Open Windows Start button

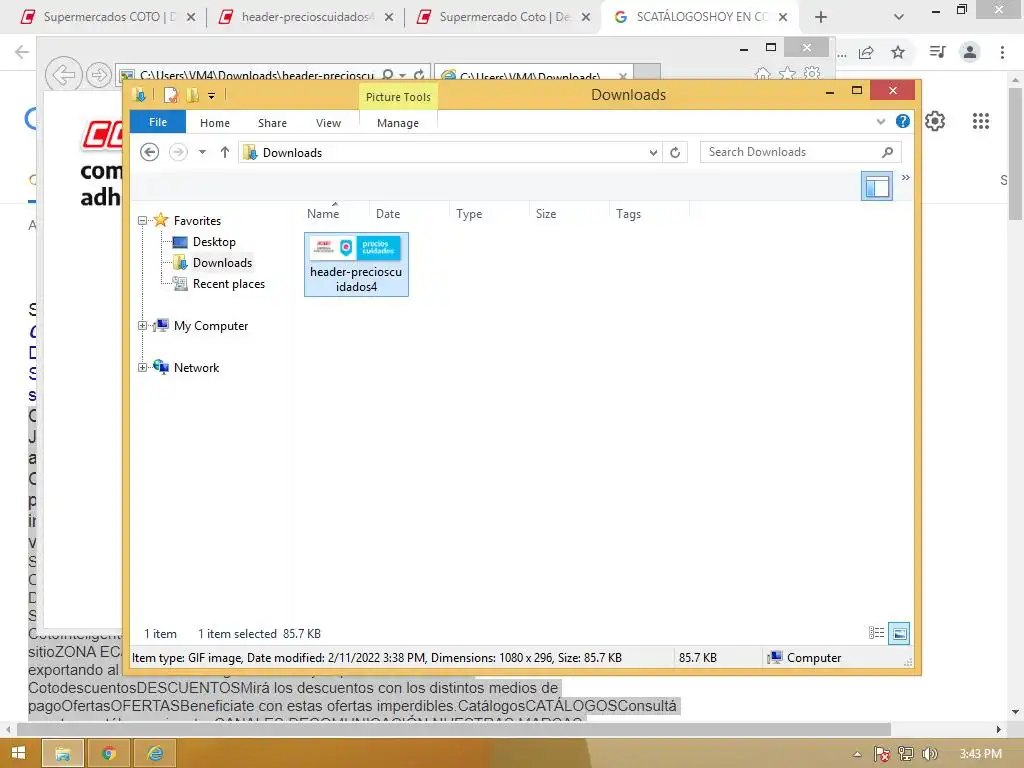click(18, 753)
